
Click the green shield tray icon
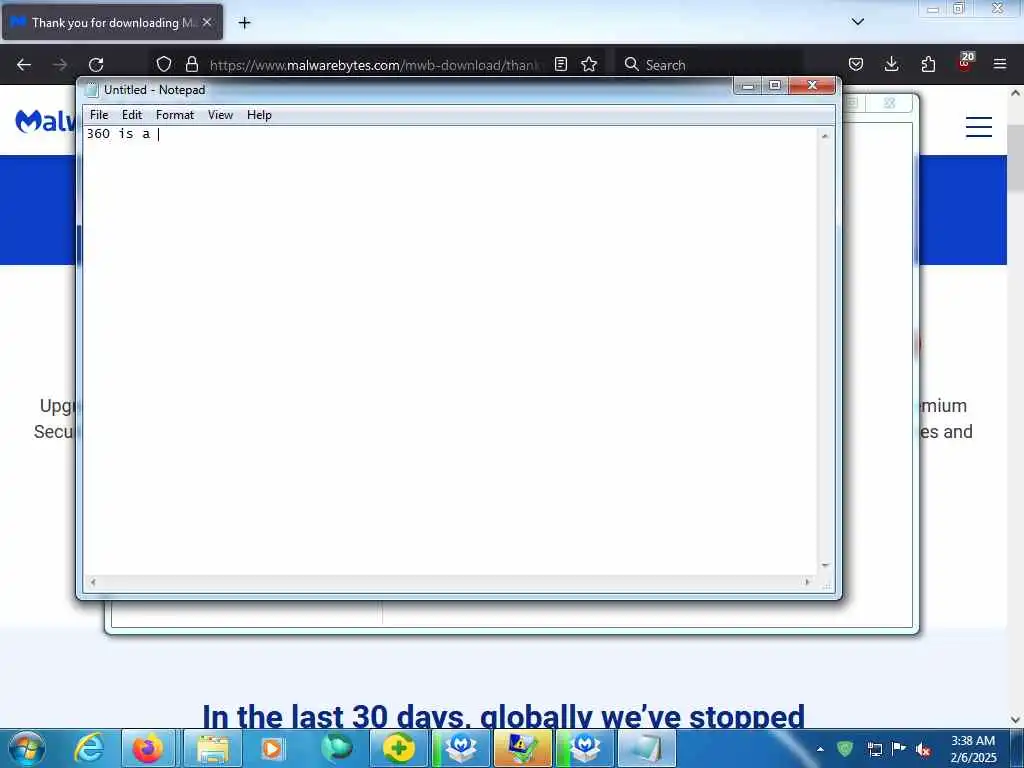845,749
